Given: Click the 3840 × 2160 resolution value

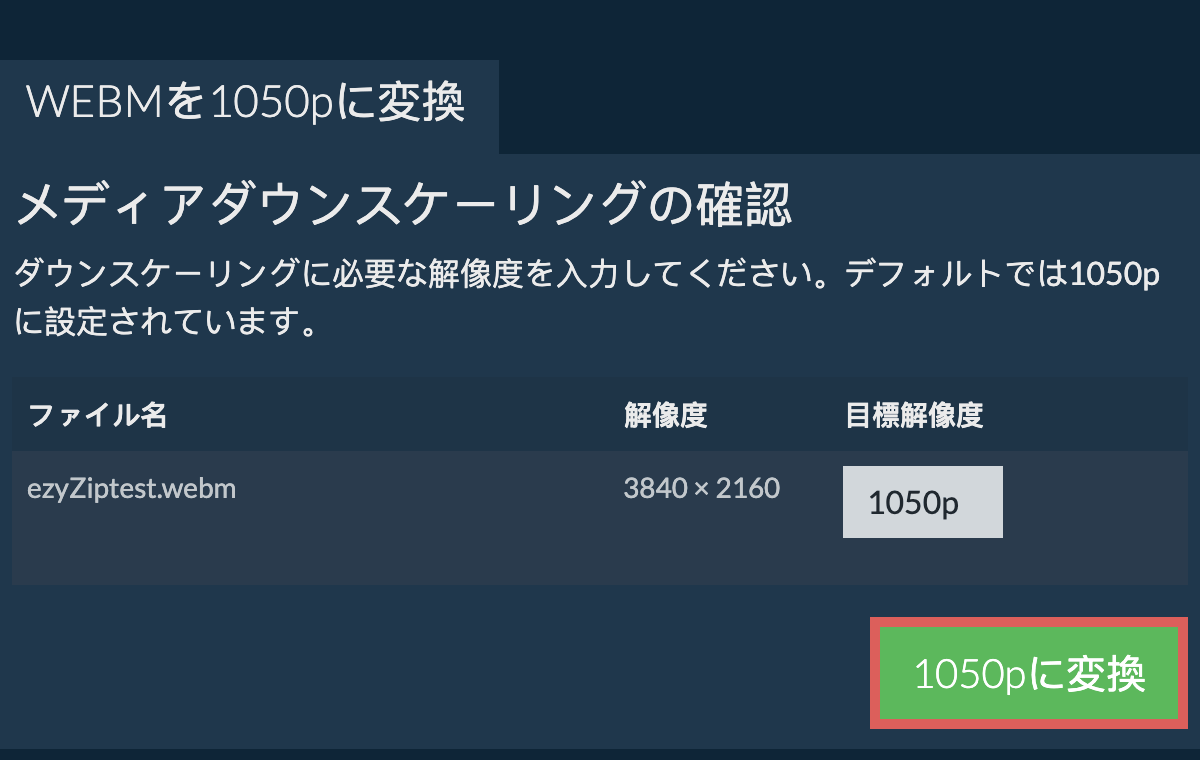Looking at the screenshot, I should click(x=700, y=489).
